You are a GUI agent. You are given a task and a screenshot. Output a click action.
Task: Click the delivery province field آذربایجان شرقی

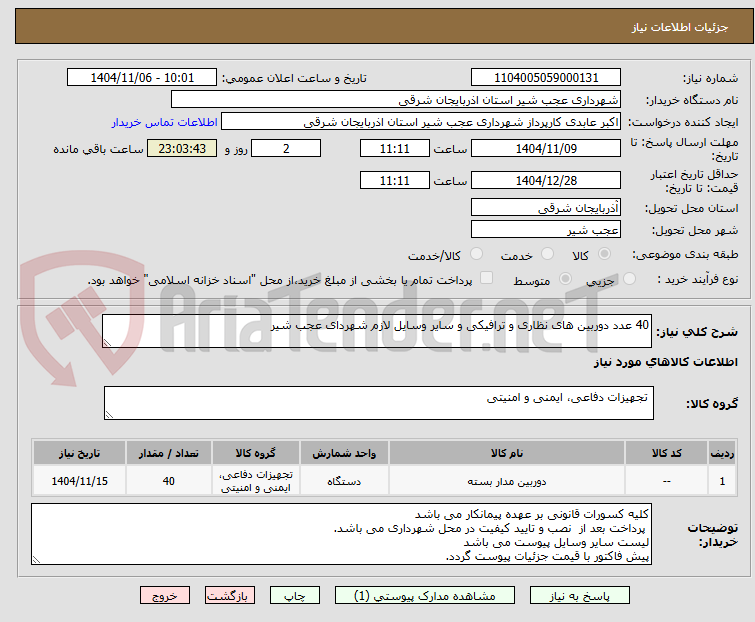point(546,207)
